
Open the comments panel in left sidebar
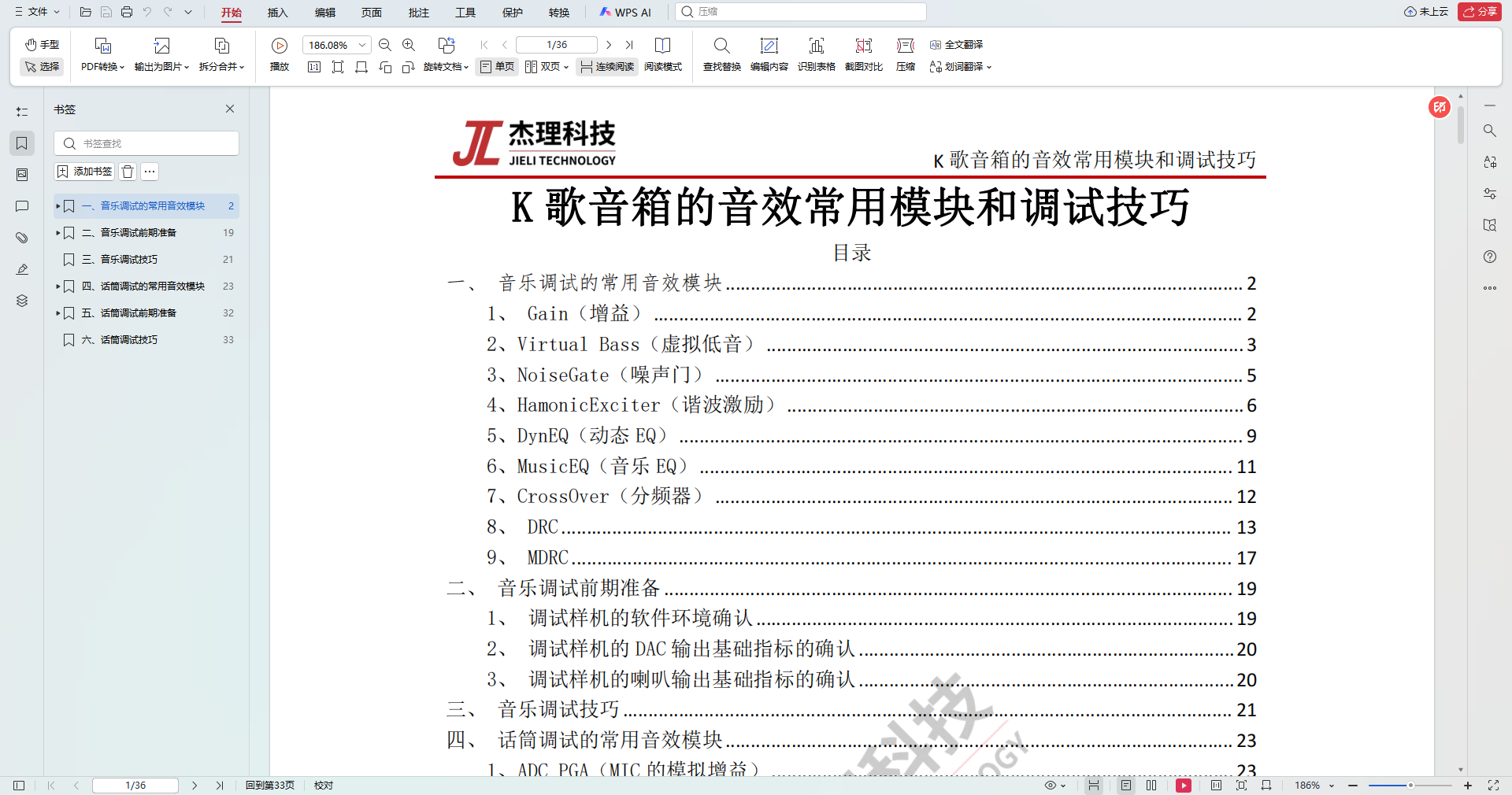tap(22, 206)
